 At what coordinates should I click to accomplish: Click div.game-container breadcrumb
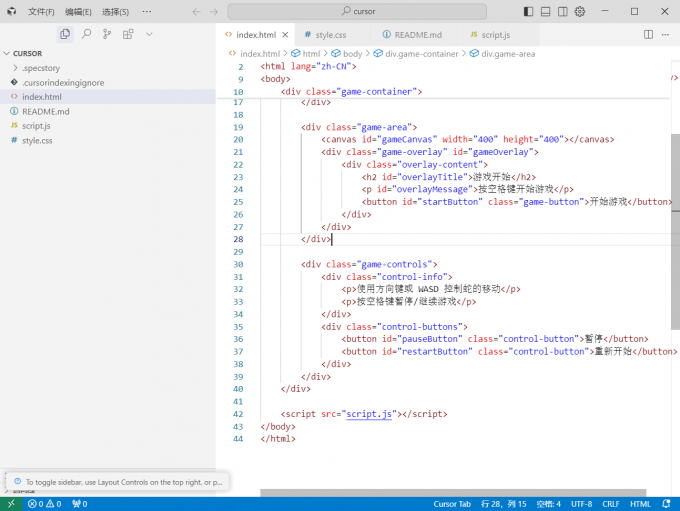coord(416,54)
